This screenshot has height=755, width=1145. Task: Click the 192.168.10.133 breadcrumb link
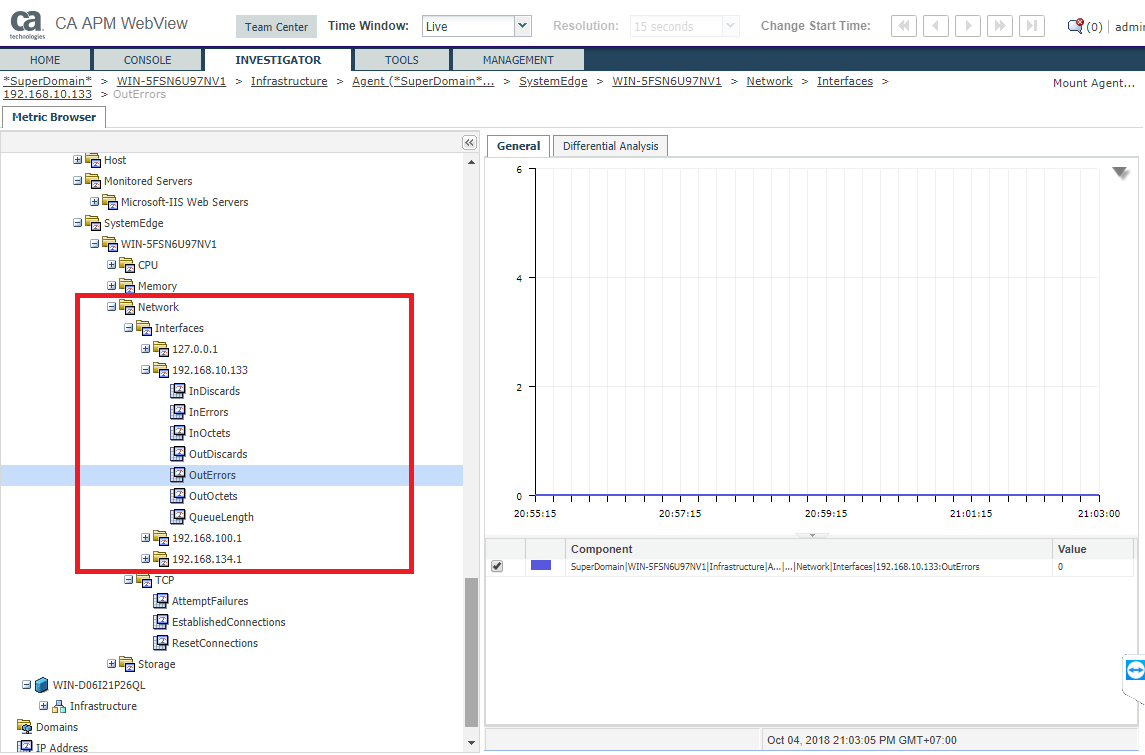click(x=47, y=94)
